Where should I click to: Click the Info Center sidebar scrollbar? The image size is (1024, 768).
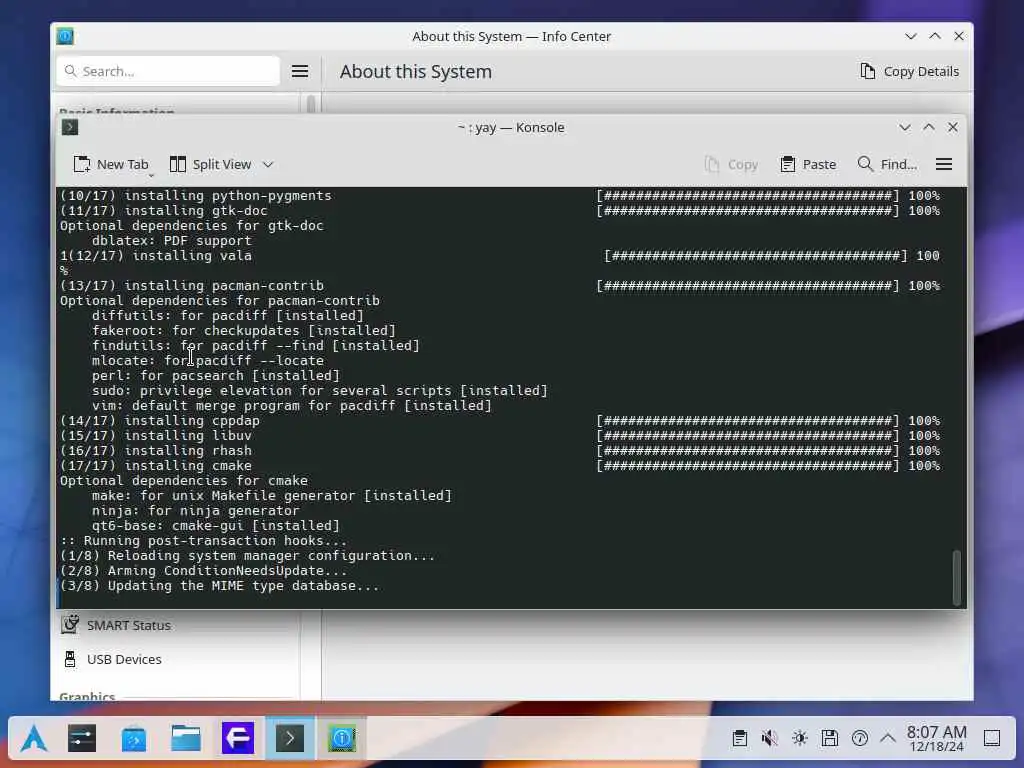[311, 103]
